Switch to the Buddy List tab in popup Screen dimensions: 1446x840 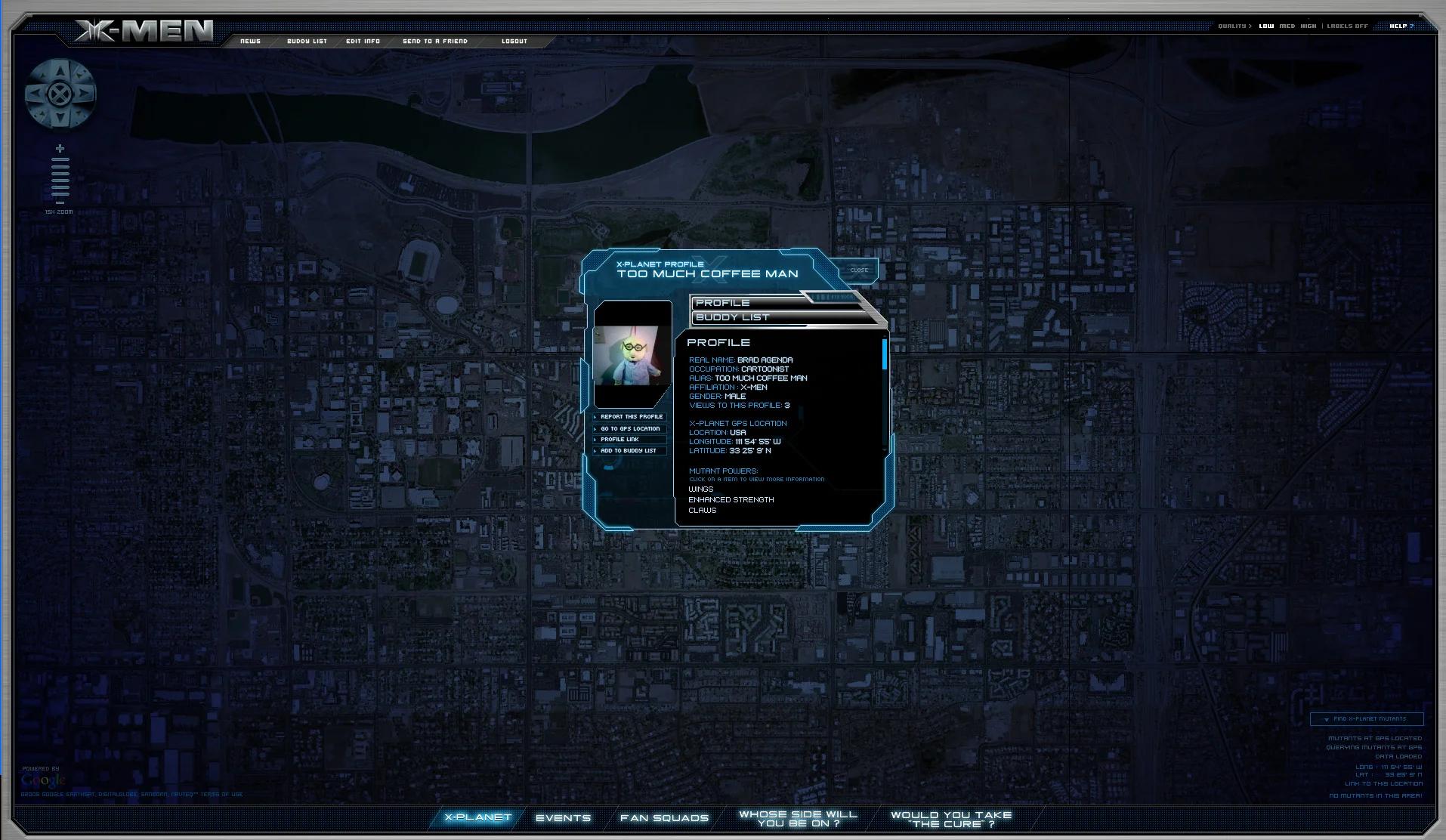[x=786, y=317]
